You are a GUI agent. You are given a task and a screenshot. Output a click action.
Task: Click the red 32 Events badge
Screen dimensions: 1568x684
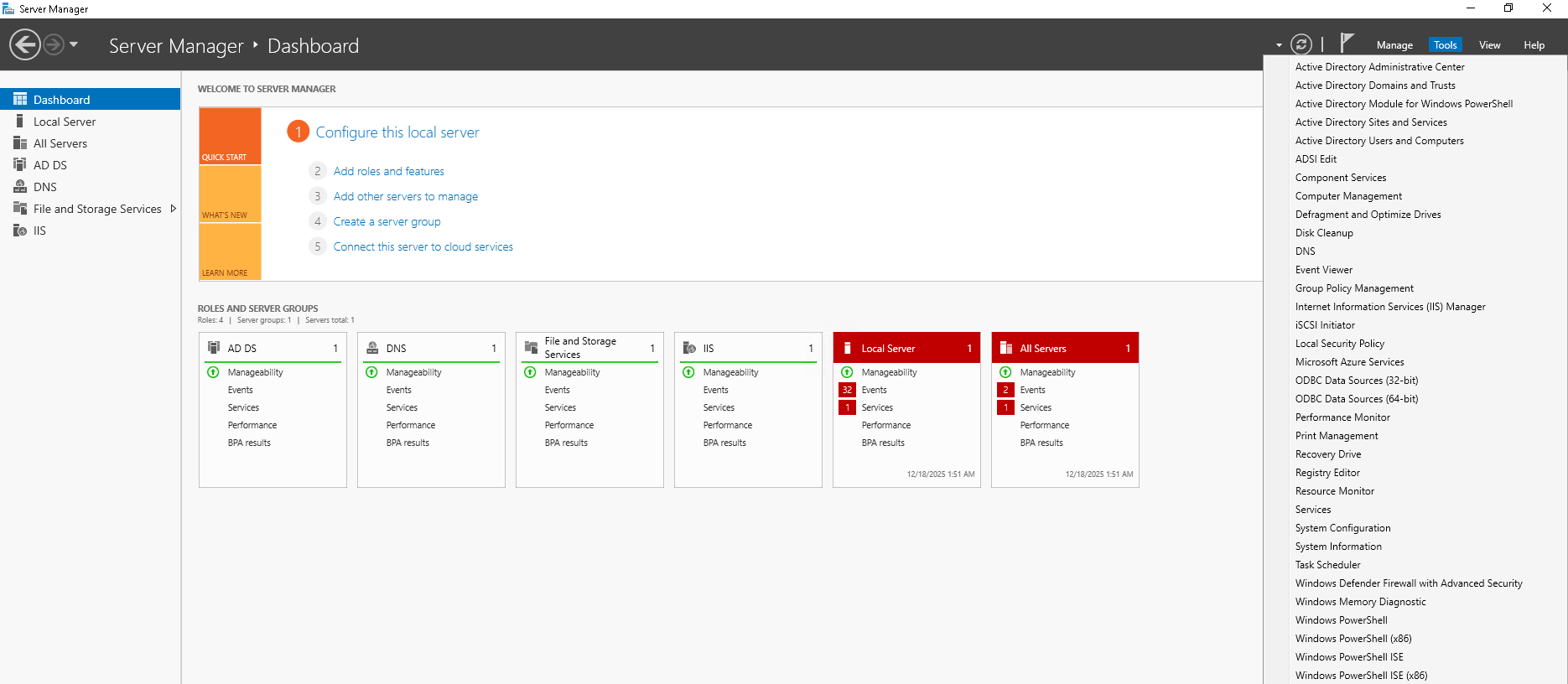[x=847, y=390]
